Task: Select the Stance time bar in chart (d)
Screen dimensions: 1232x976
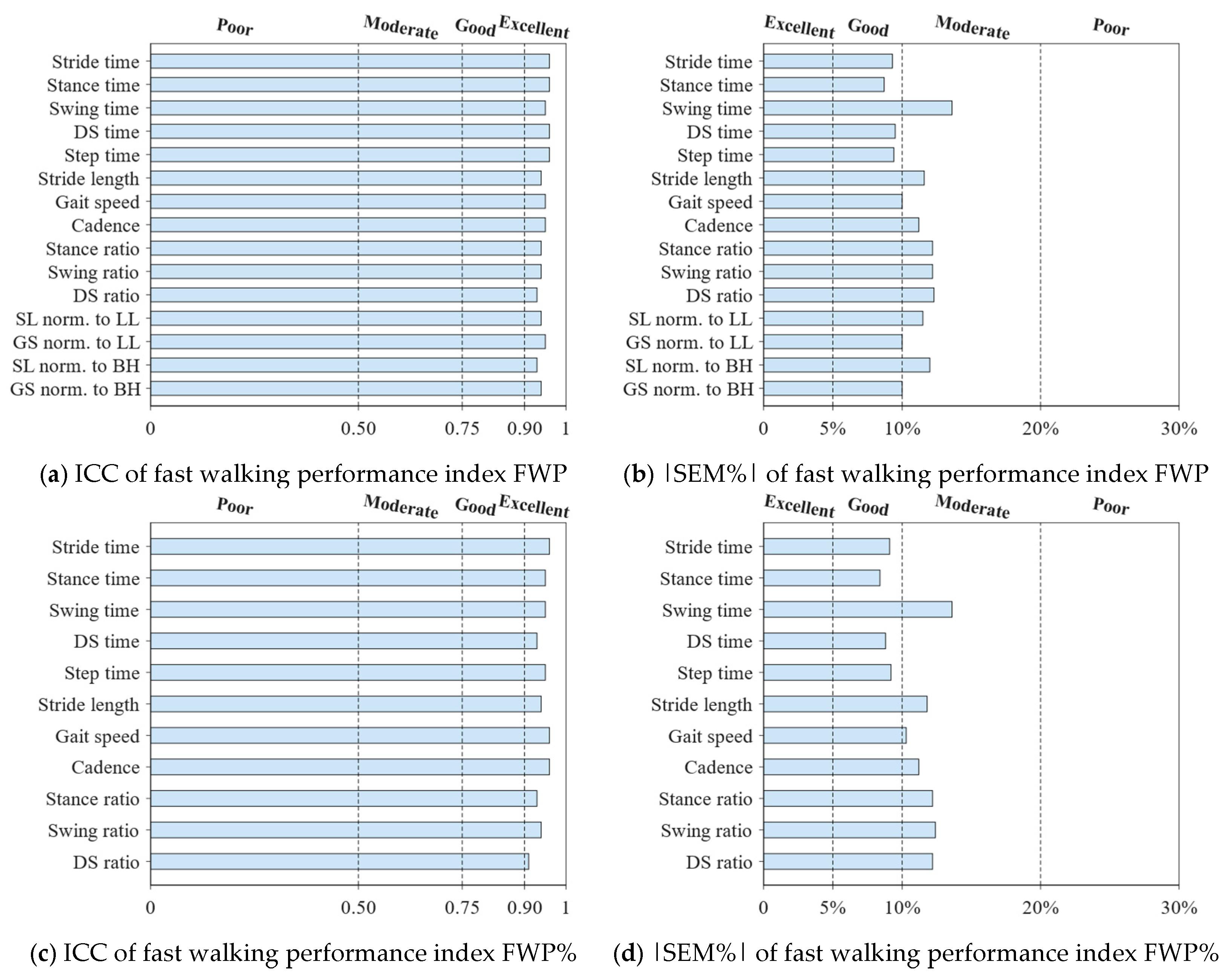Action: coord(821,578)
